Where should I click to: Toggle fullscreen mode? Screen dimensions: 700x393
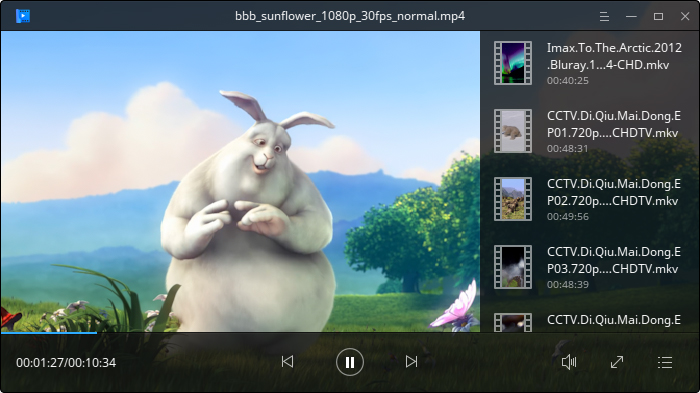pos(617,362)
